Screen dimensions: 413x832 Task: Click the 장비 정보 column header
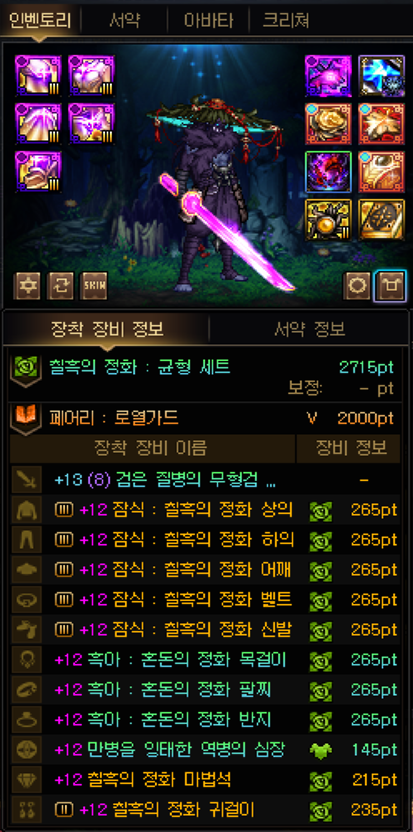[x=350, y=449]
